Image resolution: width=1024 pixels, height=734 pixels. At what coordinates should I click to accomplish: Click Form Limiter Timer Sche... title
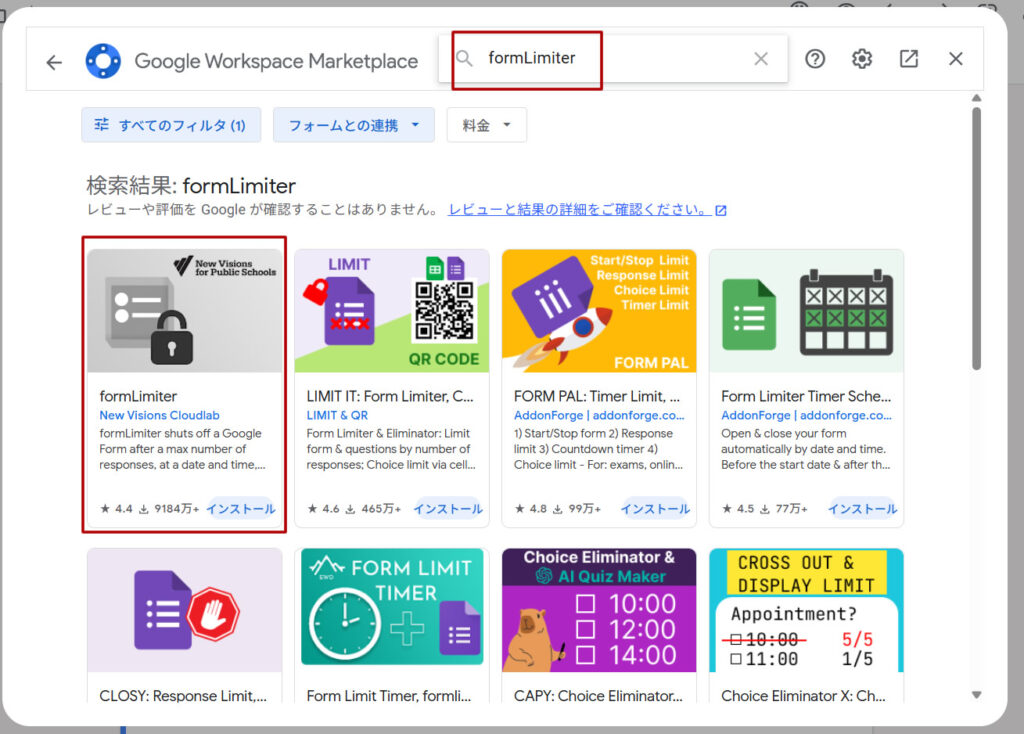tap(806, 396)
